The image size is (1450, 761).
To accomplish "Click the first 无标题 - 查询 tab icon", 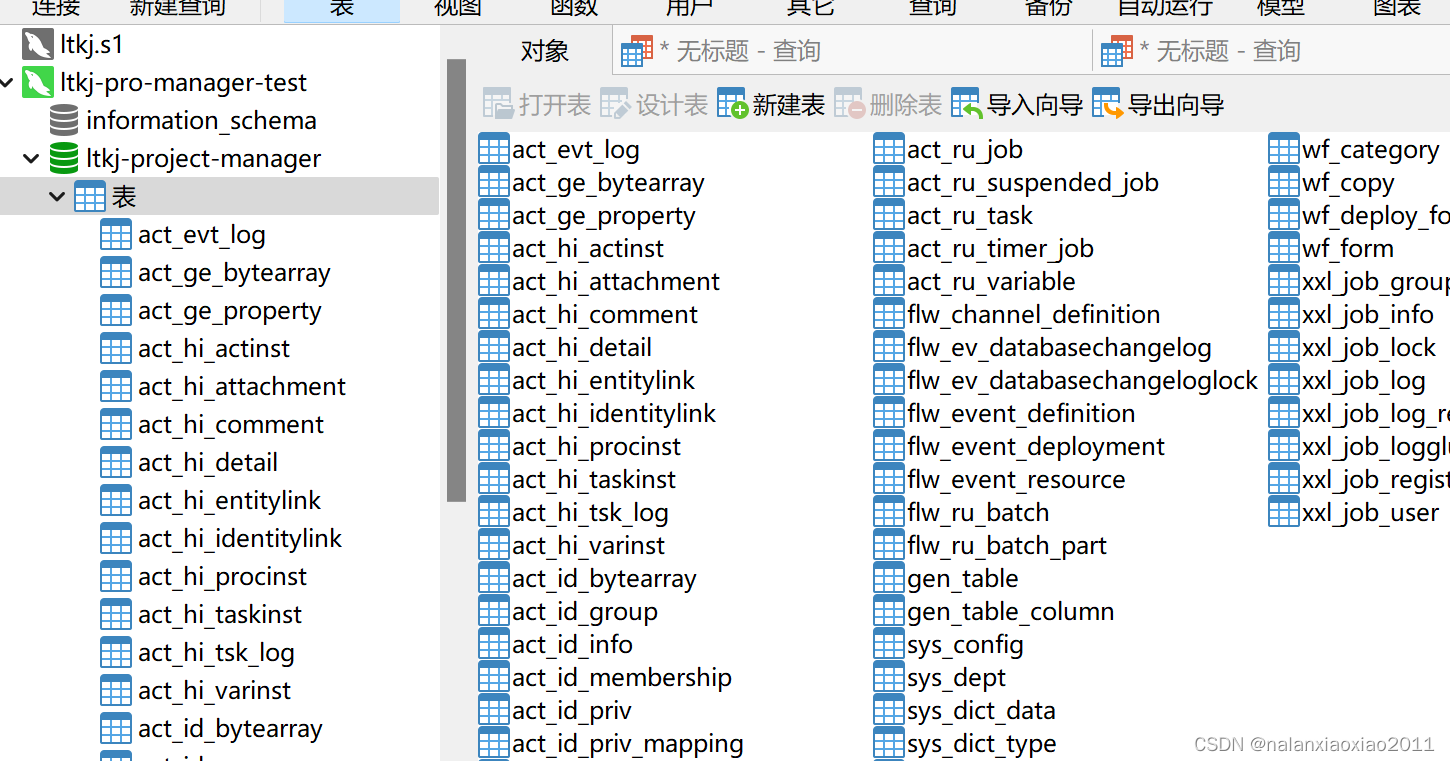I will pyautogui.click(x=637, y=51).
